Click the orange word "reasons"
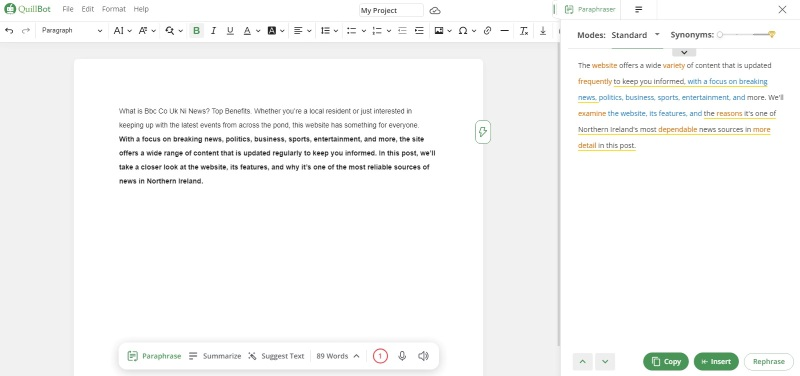 [730, 113]
